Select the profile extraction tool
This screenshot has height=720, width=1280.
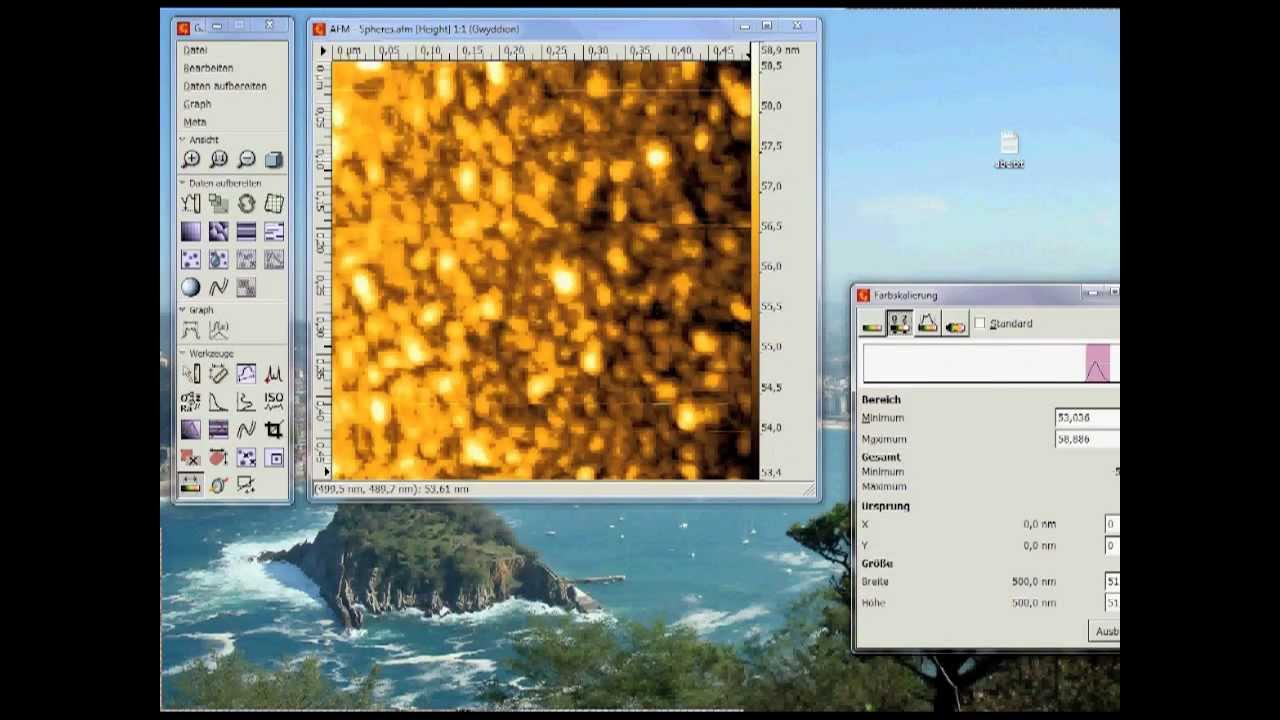(246, 373)
